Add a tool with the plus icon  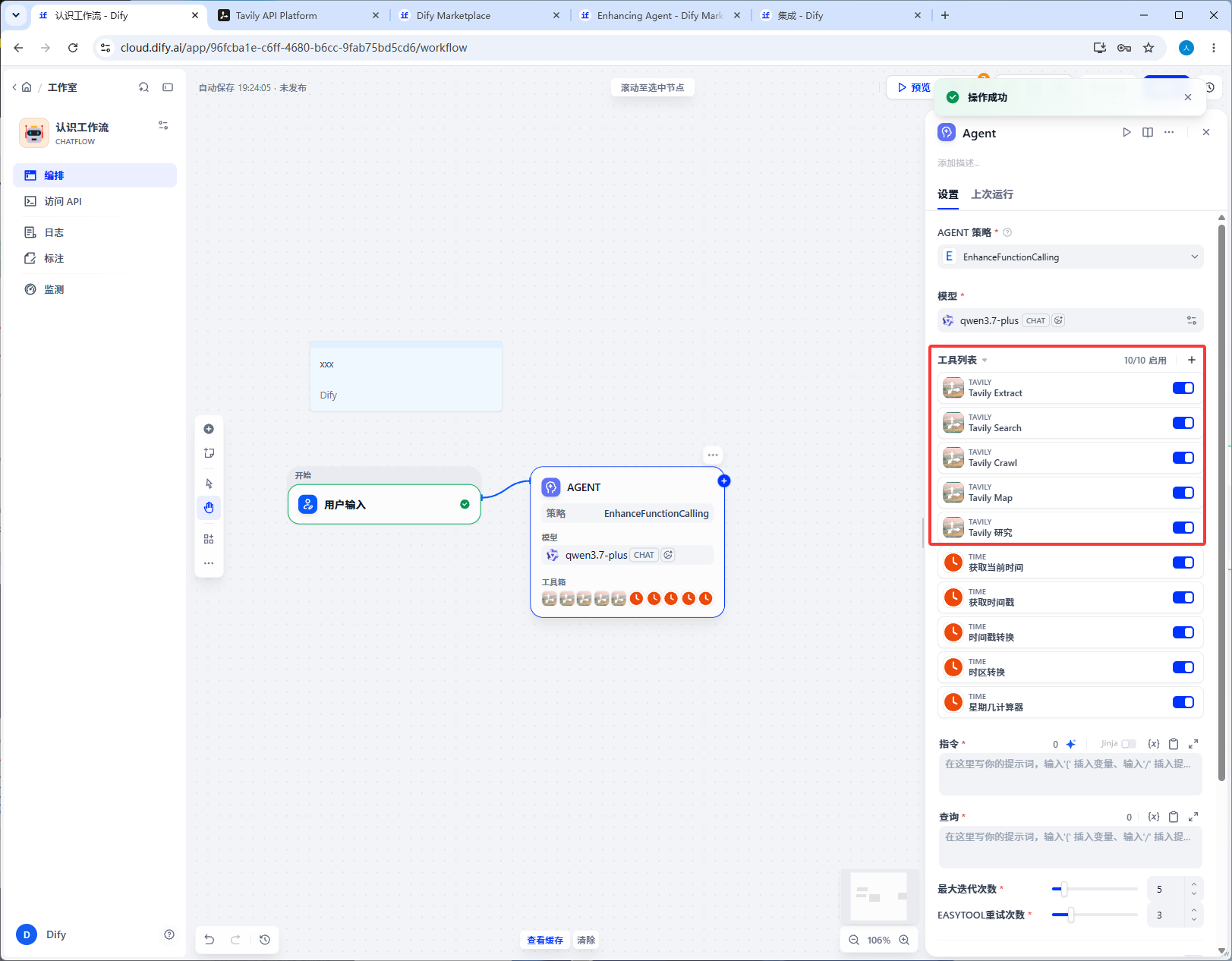[x=1192, y=360]
